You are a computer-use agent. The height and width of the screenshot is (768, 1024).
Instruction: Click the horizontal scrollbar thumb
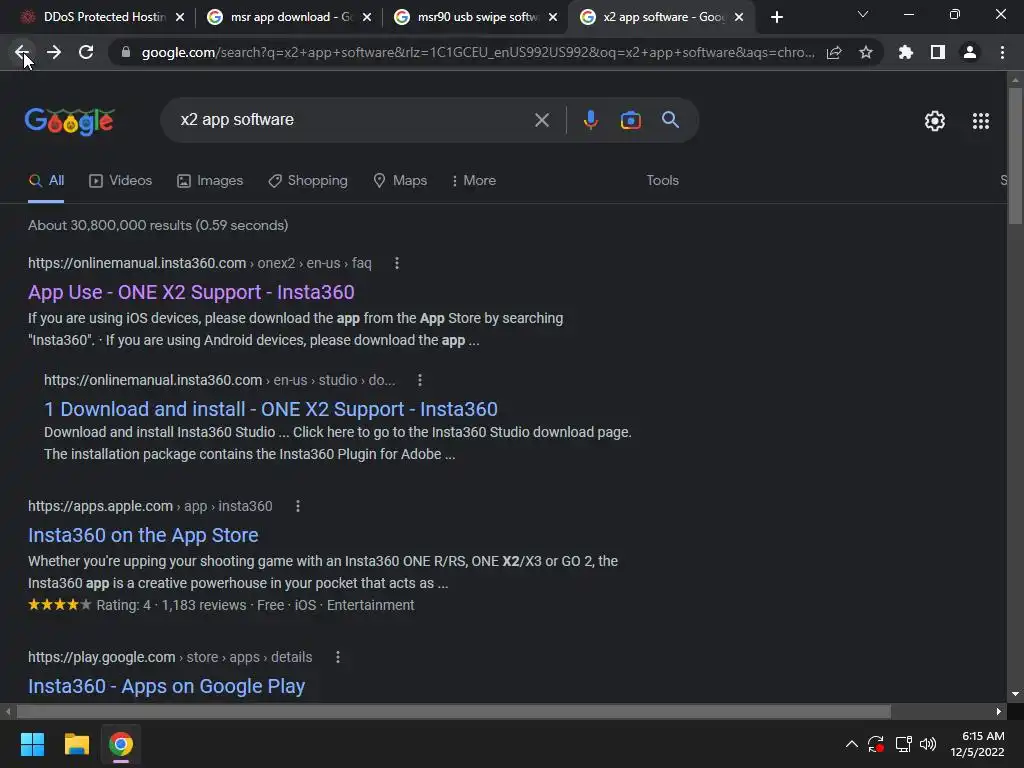[x=454, y=711]
